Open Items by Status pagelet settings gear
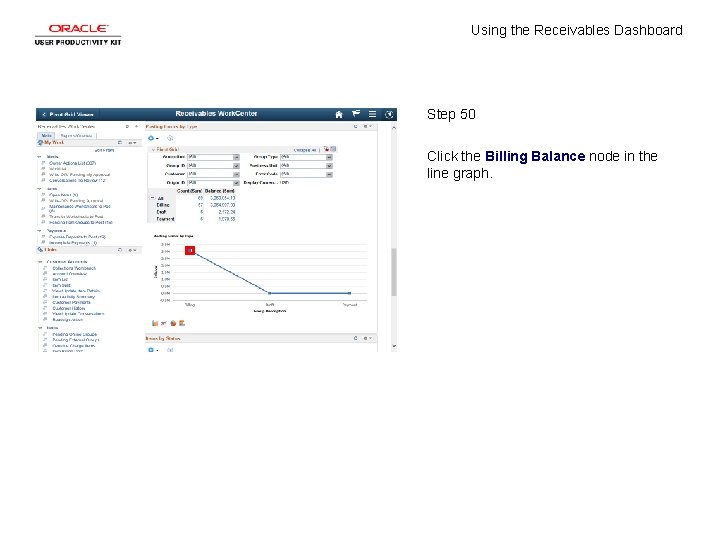The image size is (720, 540). coord(367,338)
